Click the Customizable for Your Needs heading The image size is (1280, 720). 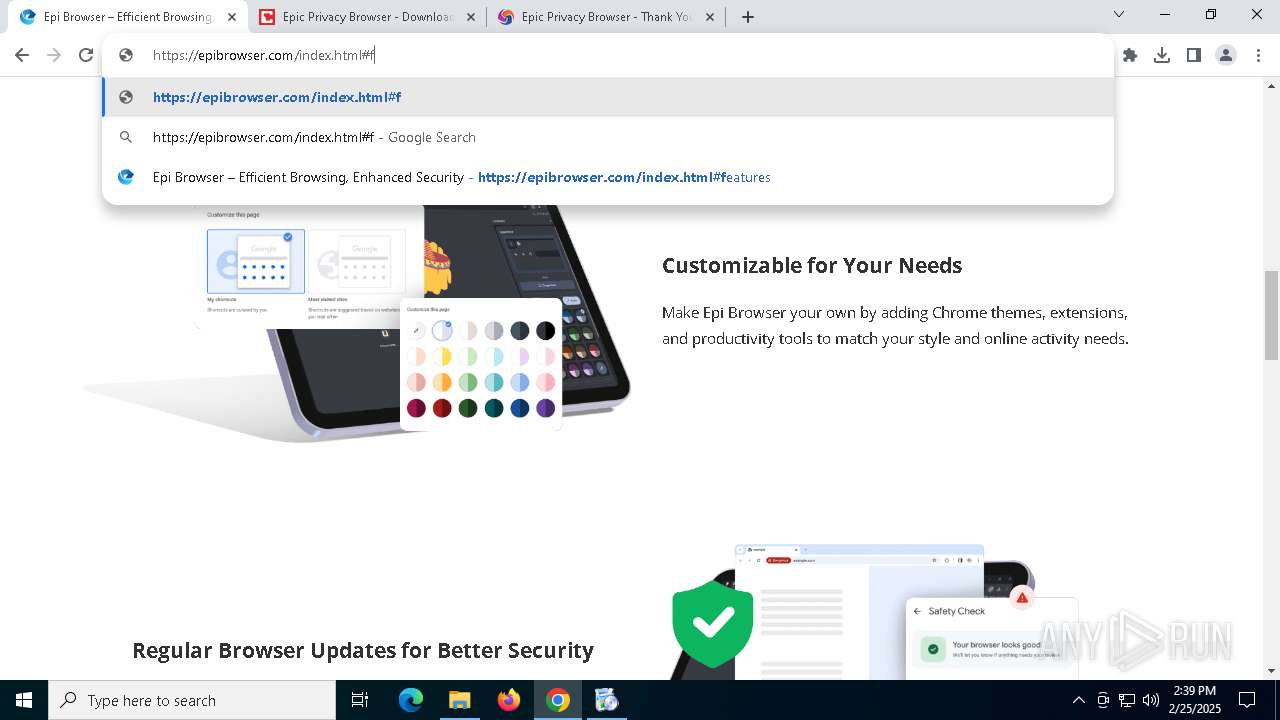tap(812, 265)
